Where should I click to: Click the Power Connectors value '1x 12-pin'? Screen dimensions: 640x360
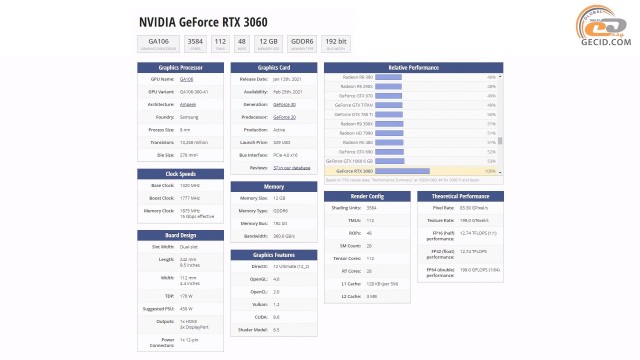click(189, 340)
